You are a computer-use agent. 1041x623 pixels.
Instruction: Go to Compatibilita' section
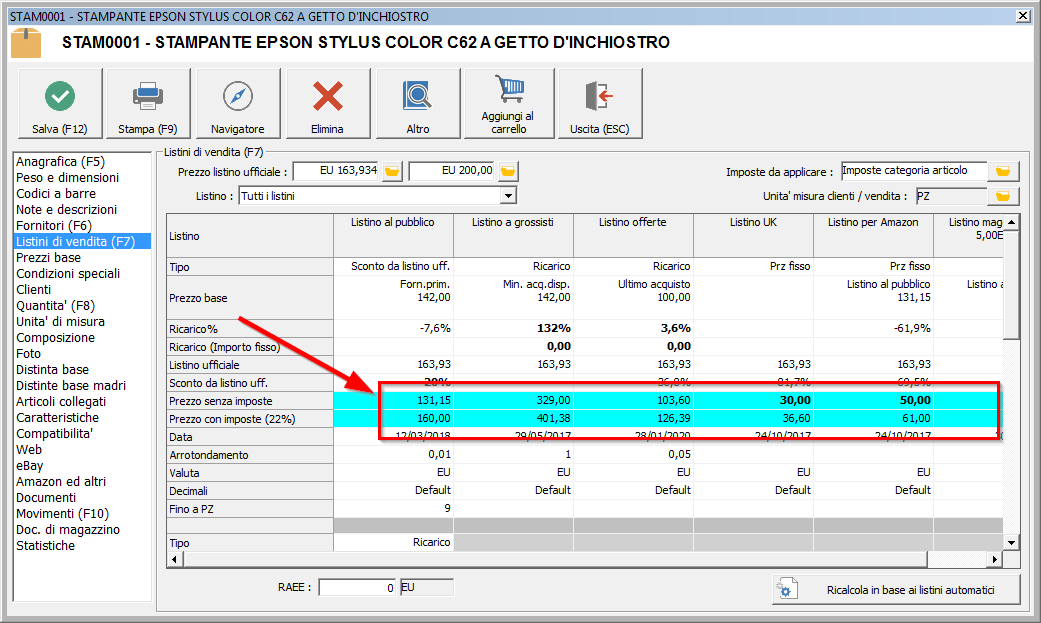[54, 433]
